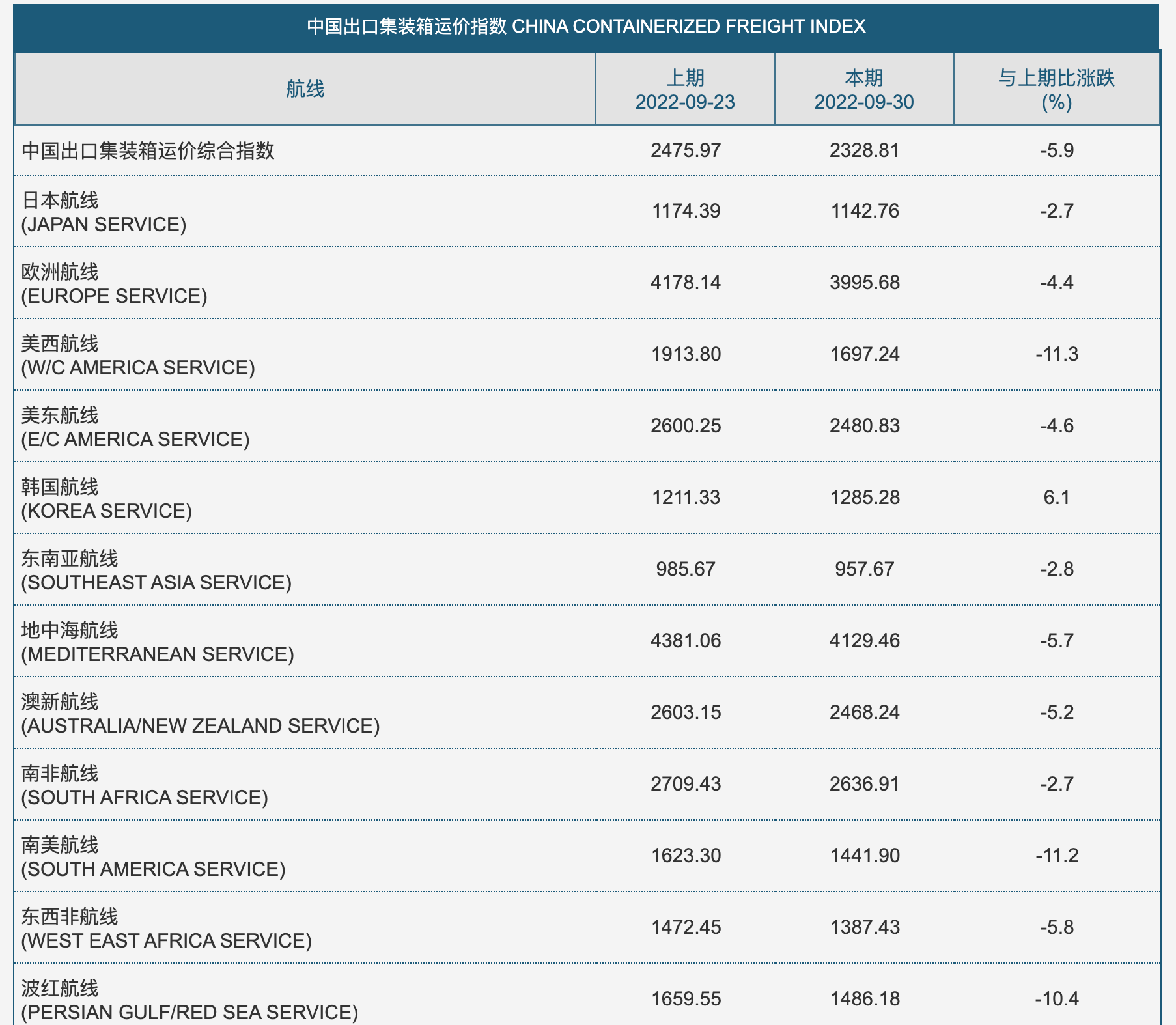Select the West East Africa Service label

click(166, 929)
